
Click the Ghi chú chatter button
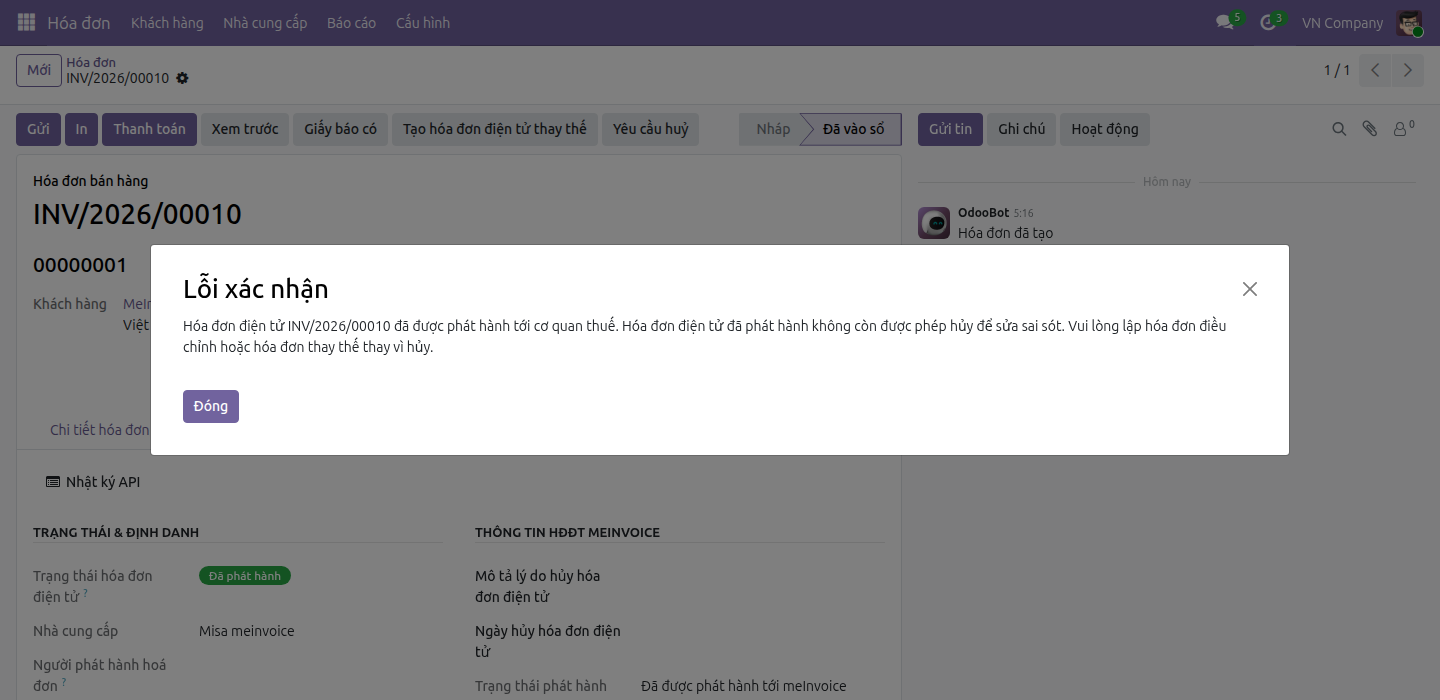1021,129
